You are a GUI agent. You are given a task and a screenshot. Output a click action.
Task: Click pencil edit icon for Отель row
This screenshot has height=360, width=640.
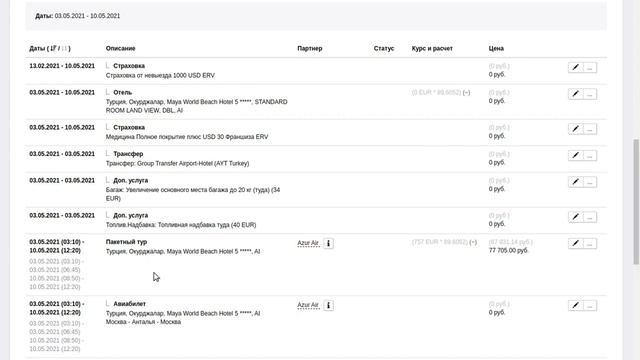[576, 94]
